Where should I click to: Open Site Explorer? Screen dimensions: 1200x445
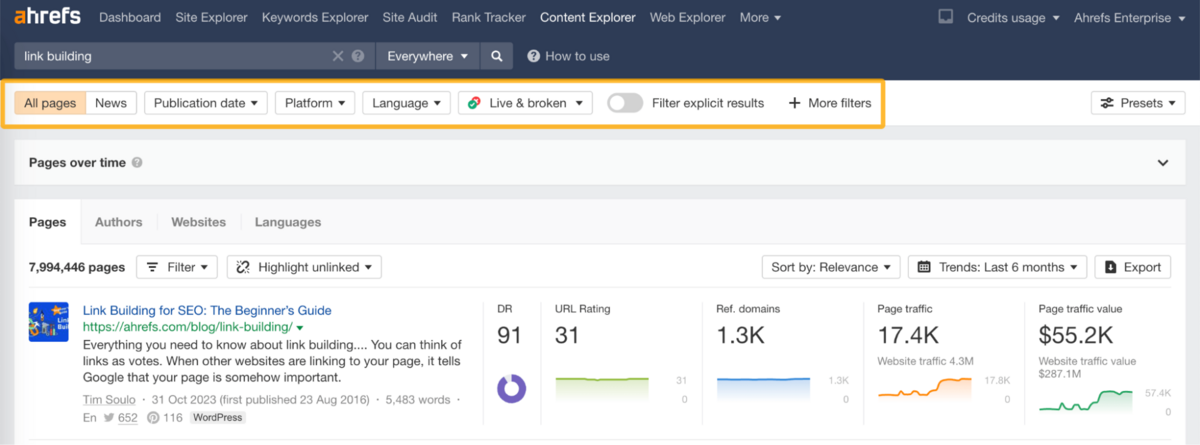(x=211, y=17)
